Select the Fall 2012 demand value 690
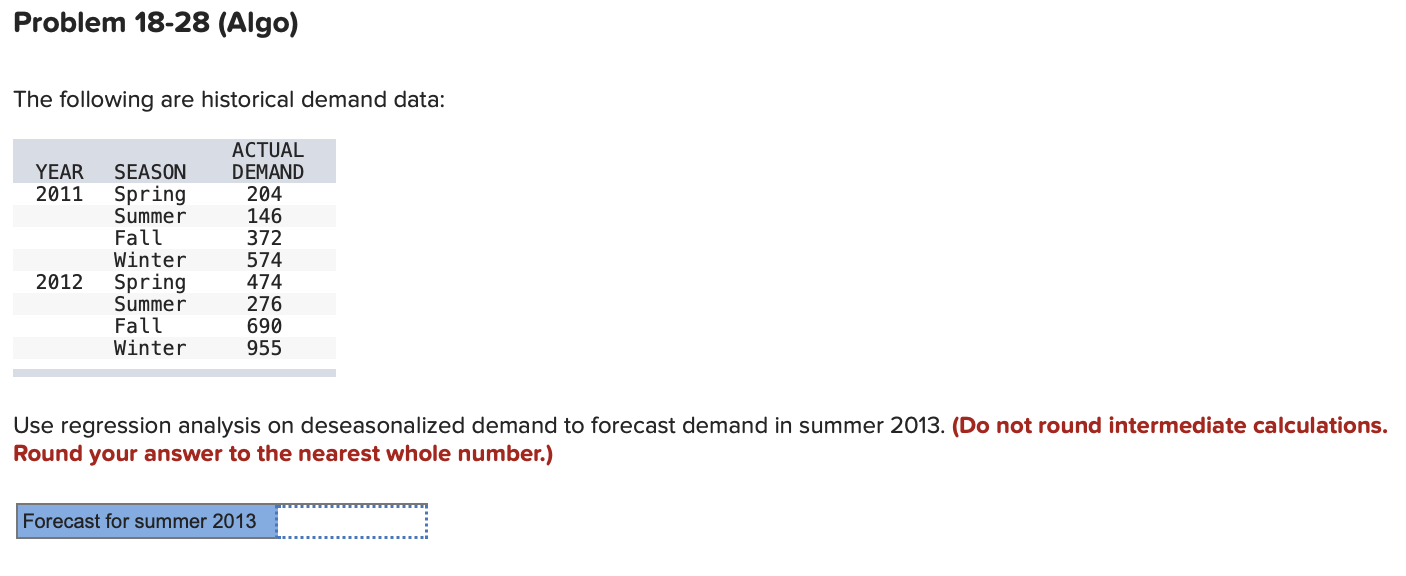This screenshot has height=576, width=1406. [x=266, y=326]
